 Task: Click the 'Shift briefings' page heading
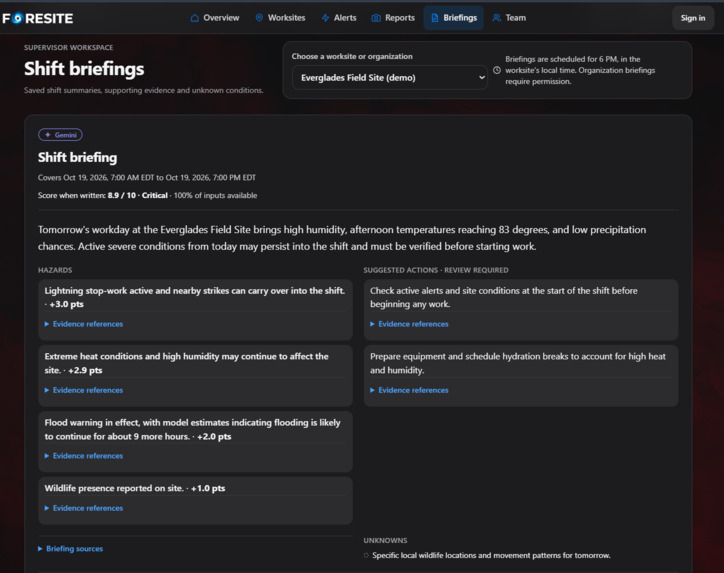point(84,69)
